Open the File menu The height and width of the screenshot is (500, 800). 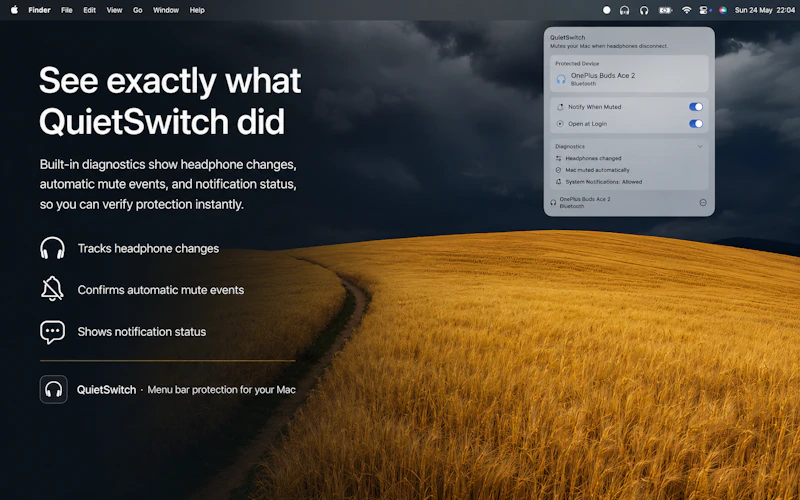click(x=67, y=10)
